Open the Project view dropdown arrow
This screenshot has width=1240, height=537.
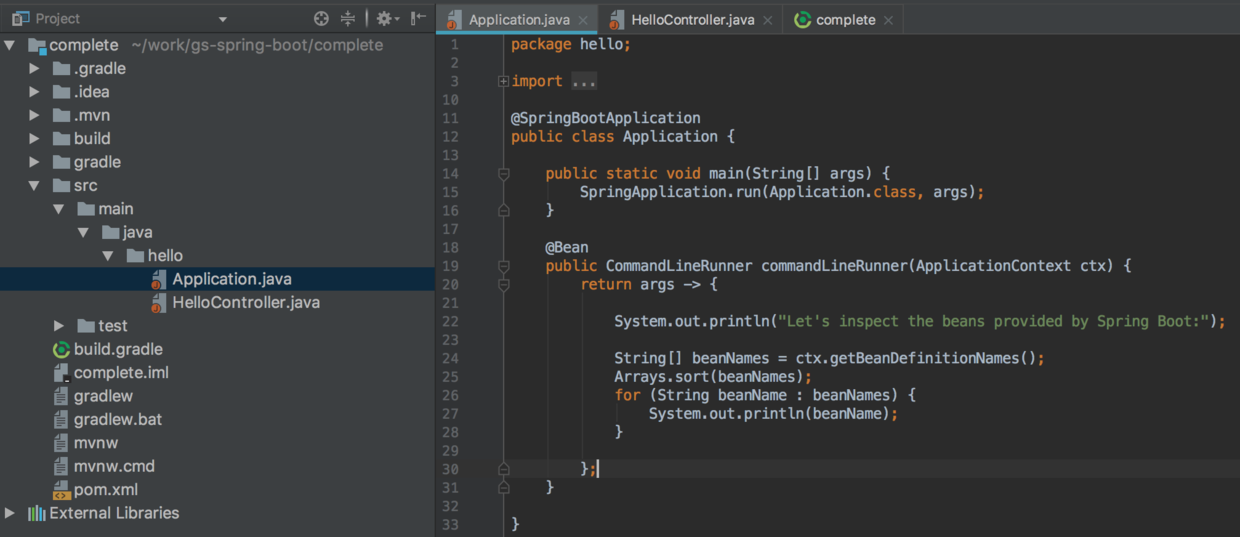point(222,19)
